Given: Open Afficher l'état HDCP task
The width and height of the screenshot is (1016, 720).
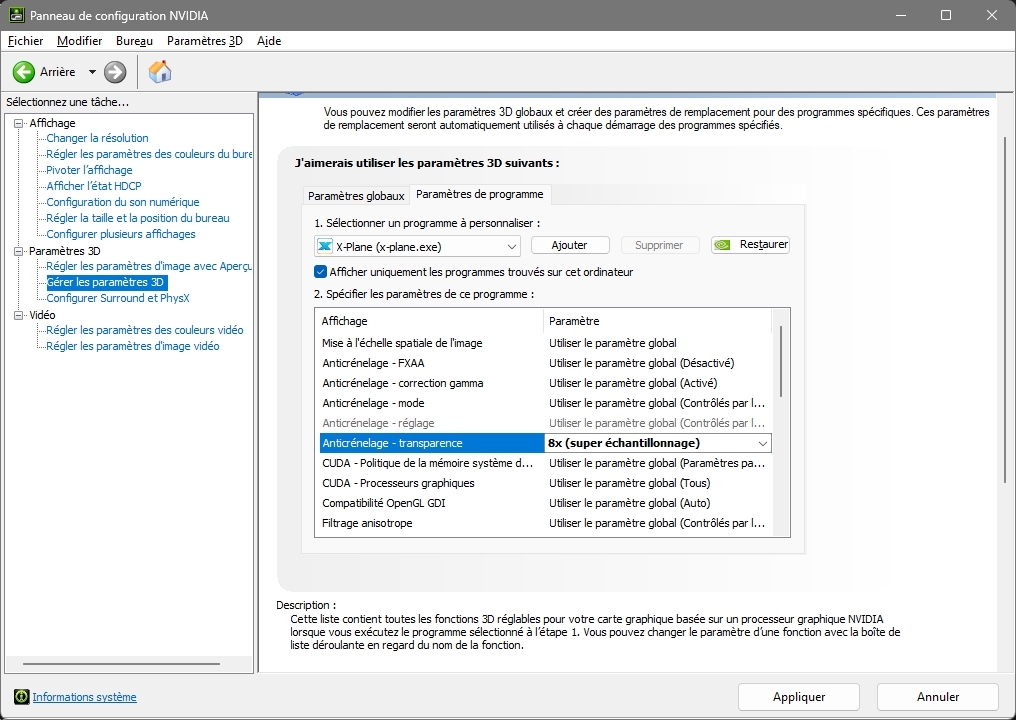Looking at the screenshot, I should tap(94, 186).
